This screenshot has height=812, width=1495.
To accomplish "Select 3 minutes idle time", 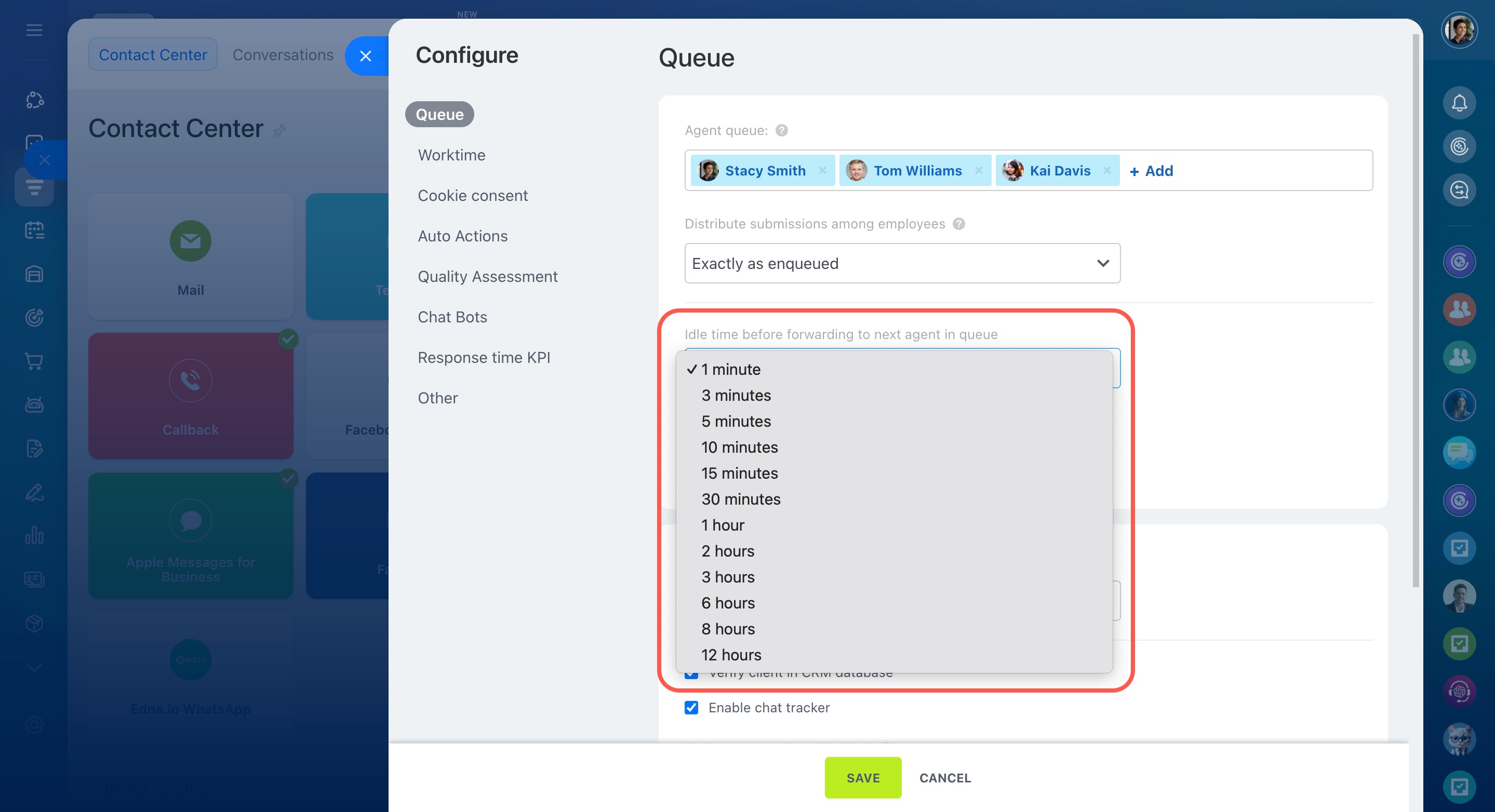I will click(x=894, y=396).
